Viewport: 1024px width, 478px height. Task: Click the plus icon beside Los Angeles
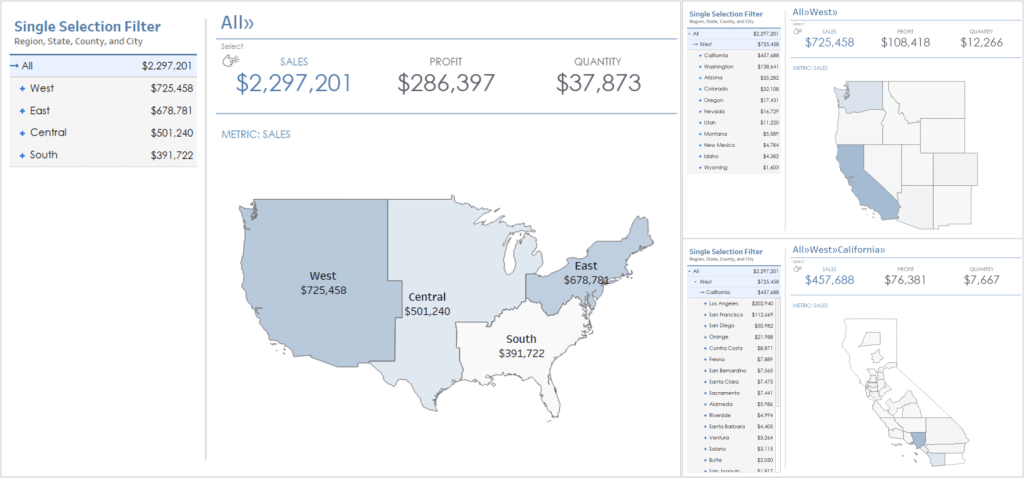coord(703,303)
